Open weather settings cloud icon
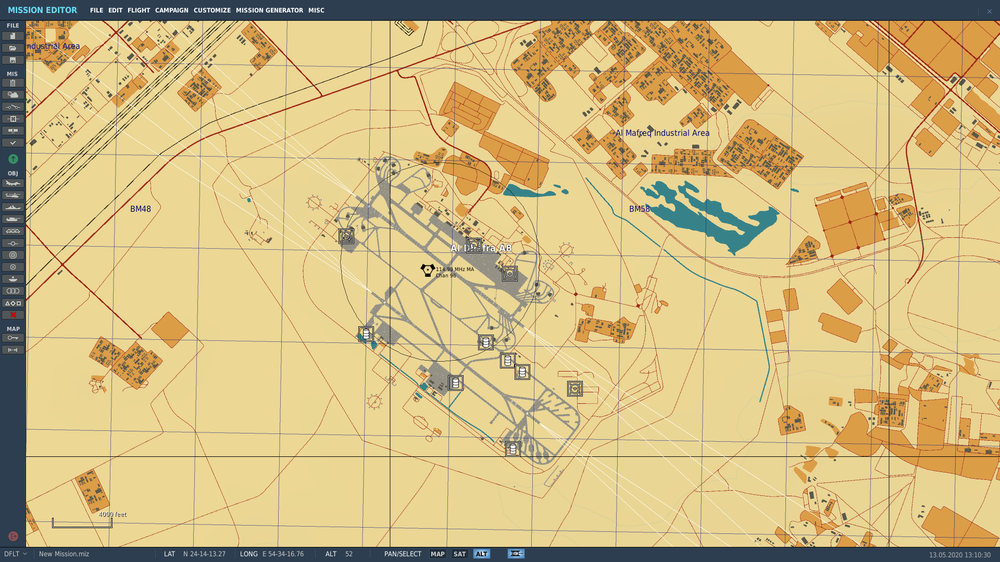The height and width of the screenshot is (562, 1000). pyautogui.click(x=13, y=95)
